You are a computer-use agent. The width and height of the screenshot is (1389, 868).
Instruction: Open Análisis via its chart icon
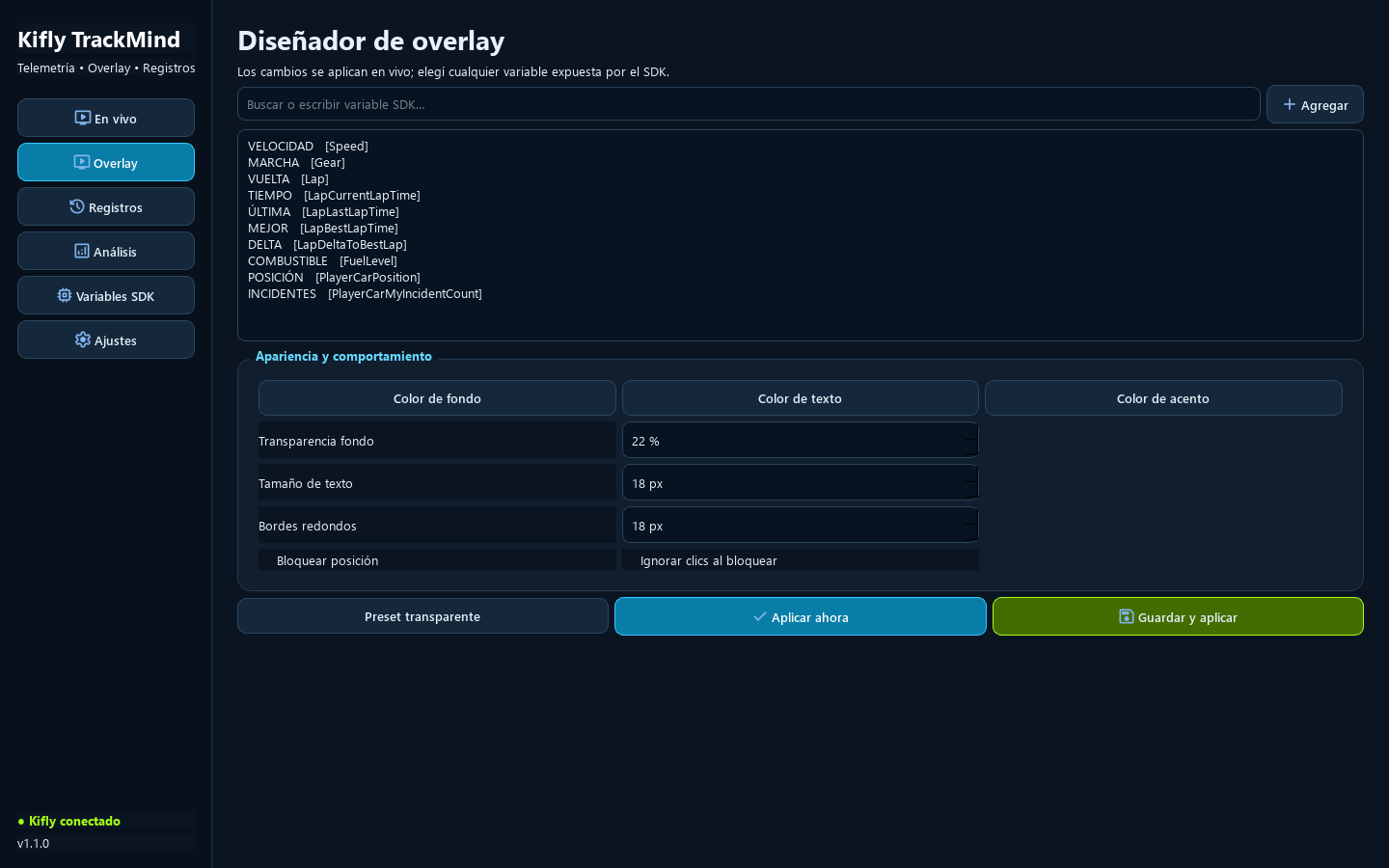[82, 251]
